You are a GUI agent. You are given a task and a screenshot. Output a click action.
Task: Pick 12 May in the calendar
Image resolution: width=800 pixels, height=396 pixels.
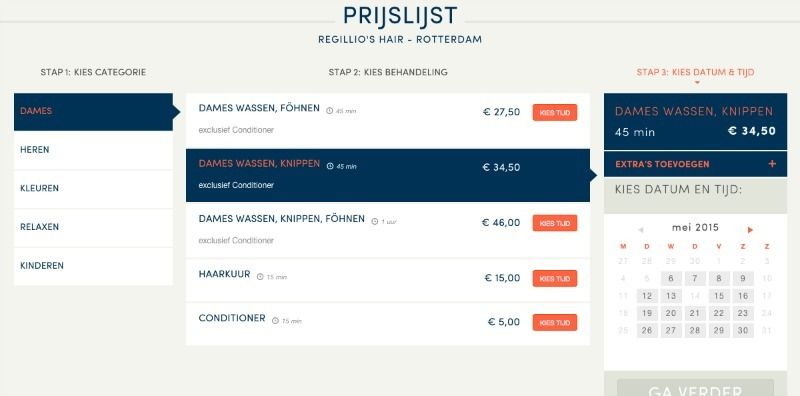pos(647,296)
